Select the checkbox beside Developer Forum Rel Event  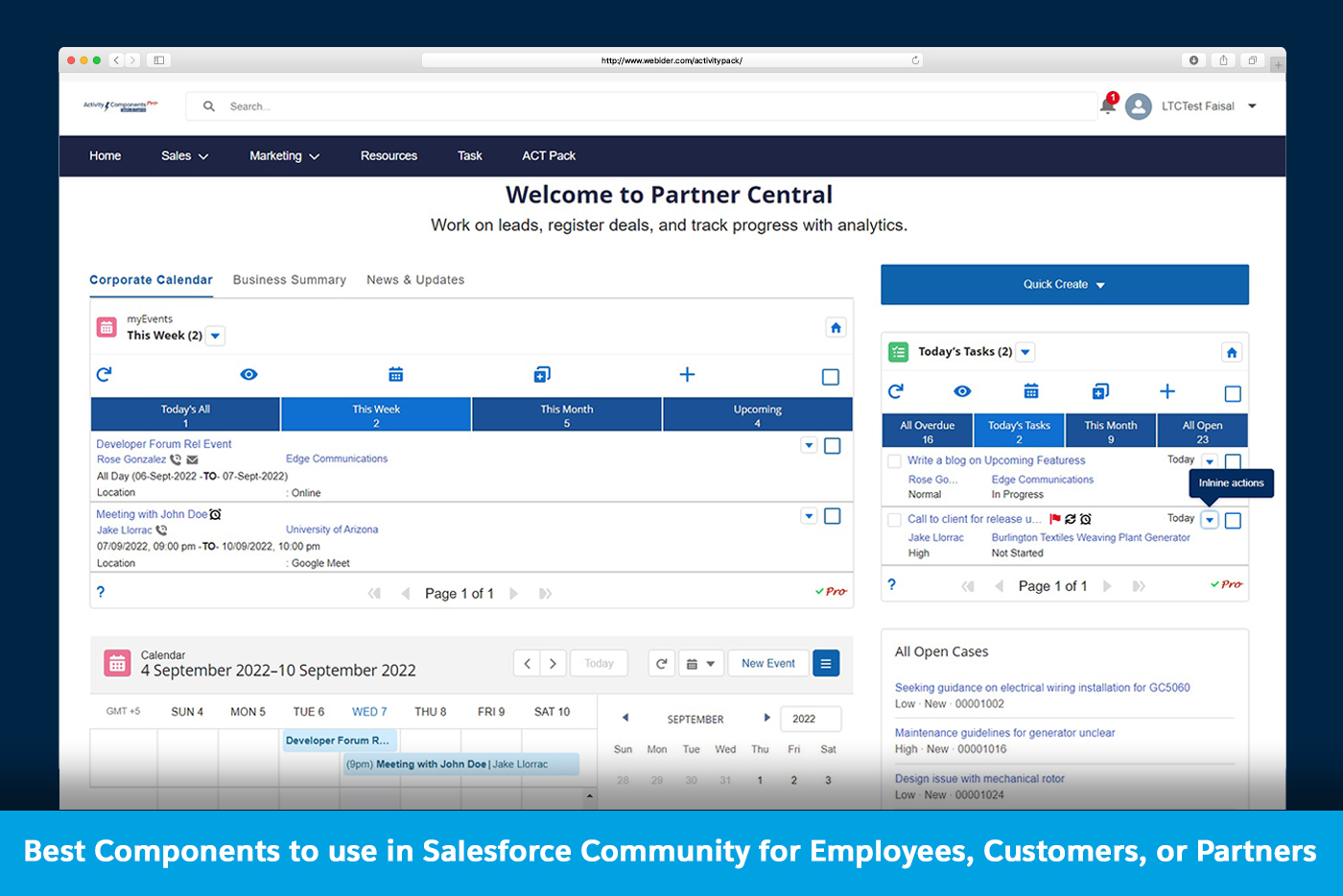[833, 445]
